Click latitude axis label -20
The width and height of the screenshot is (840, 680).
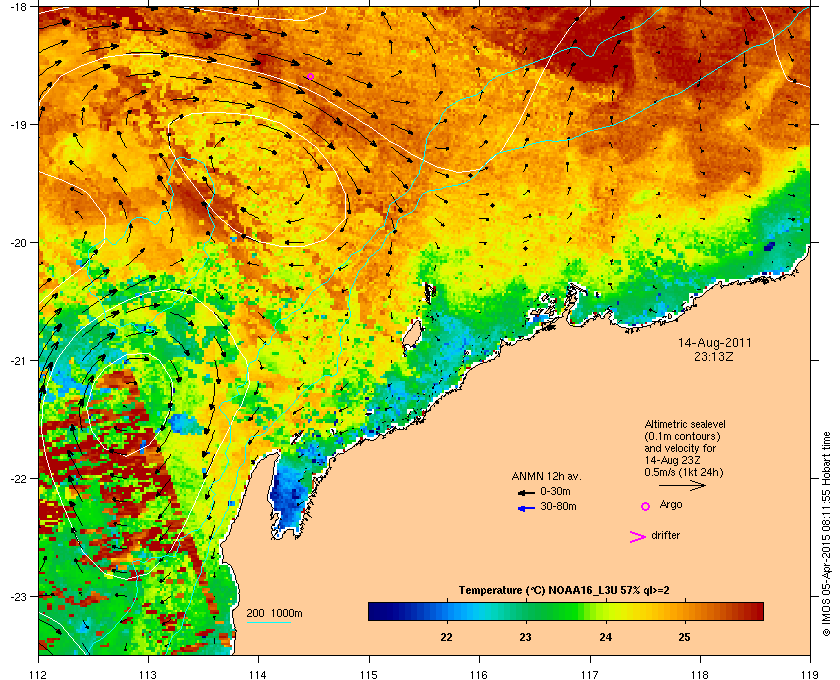point(18,243)
